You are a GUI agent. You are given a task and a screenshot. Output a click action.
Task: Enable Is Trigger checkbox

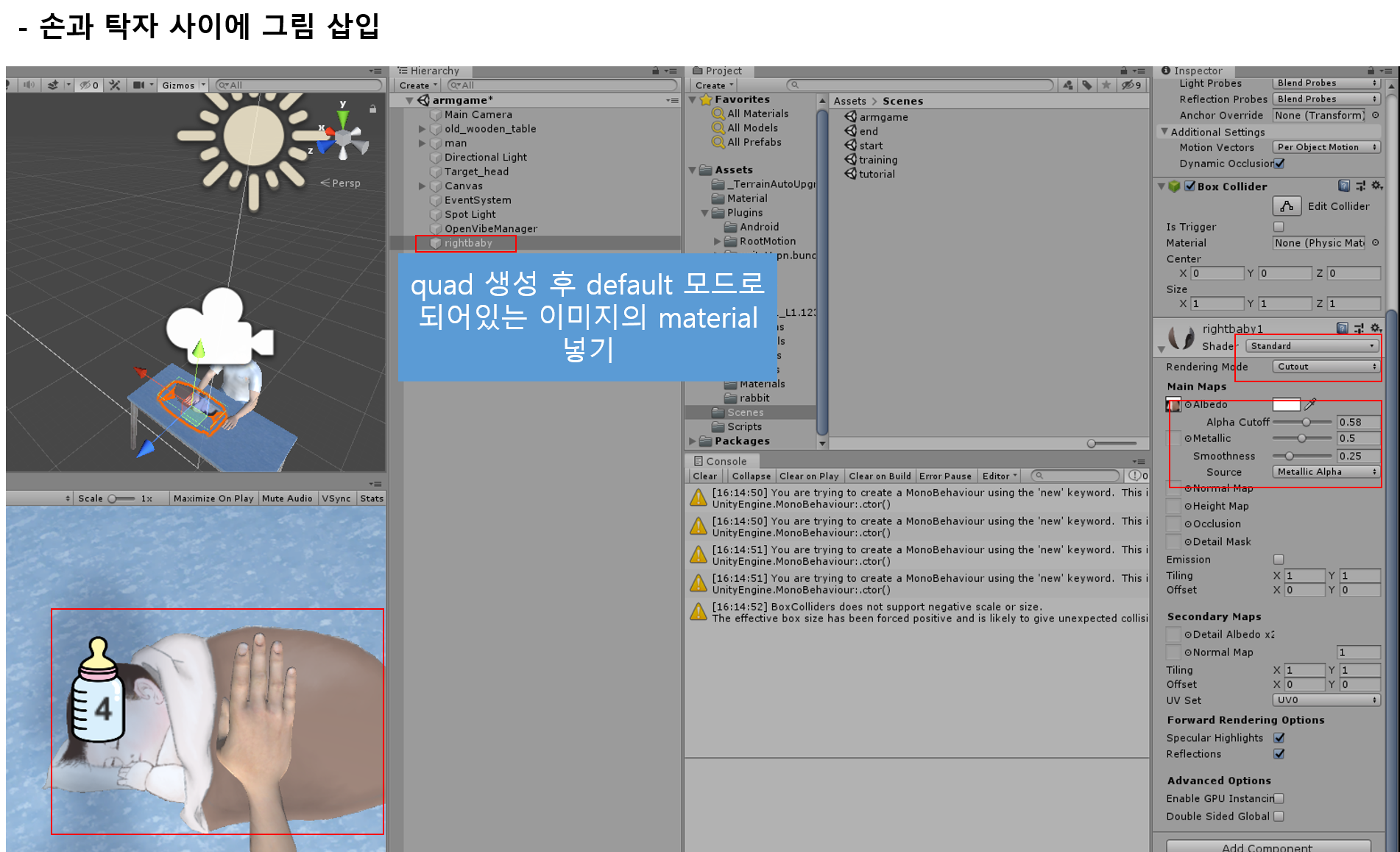pyautogui.click(x=1279, y=227)
